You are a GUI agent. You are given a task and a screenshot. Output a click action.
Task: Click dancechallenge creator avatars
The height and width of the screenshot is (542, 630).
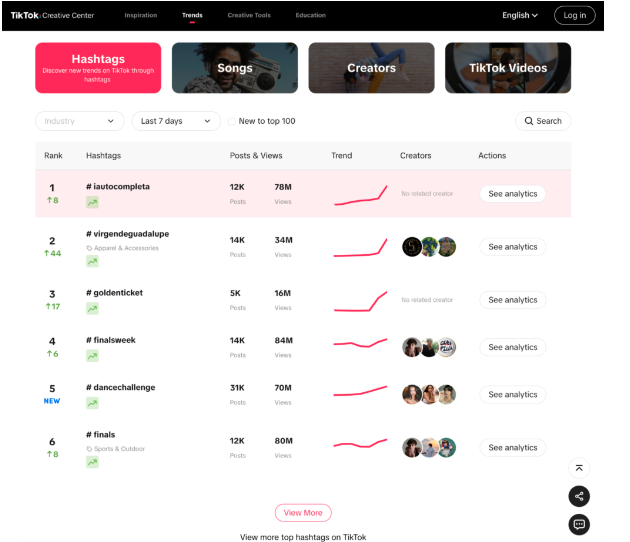click(x=429, y=395)
